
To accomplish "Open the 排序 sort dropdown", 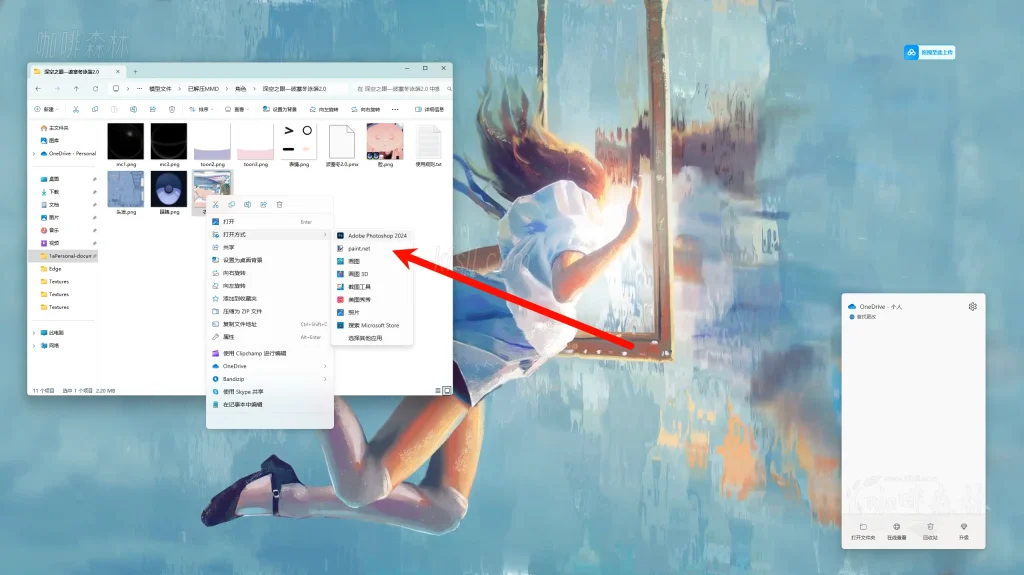I will tap(201, 109).
